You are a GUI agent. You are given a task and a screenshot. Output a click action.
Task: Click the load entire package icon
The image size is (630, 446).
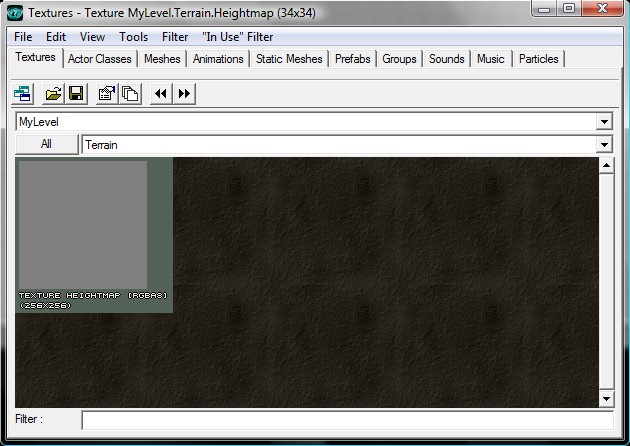pos(129,94)
